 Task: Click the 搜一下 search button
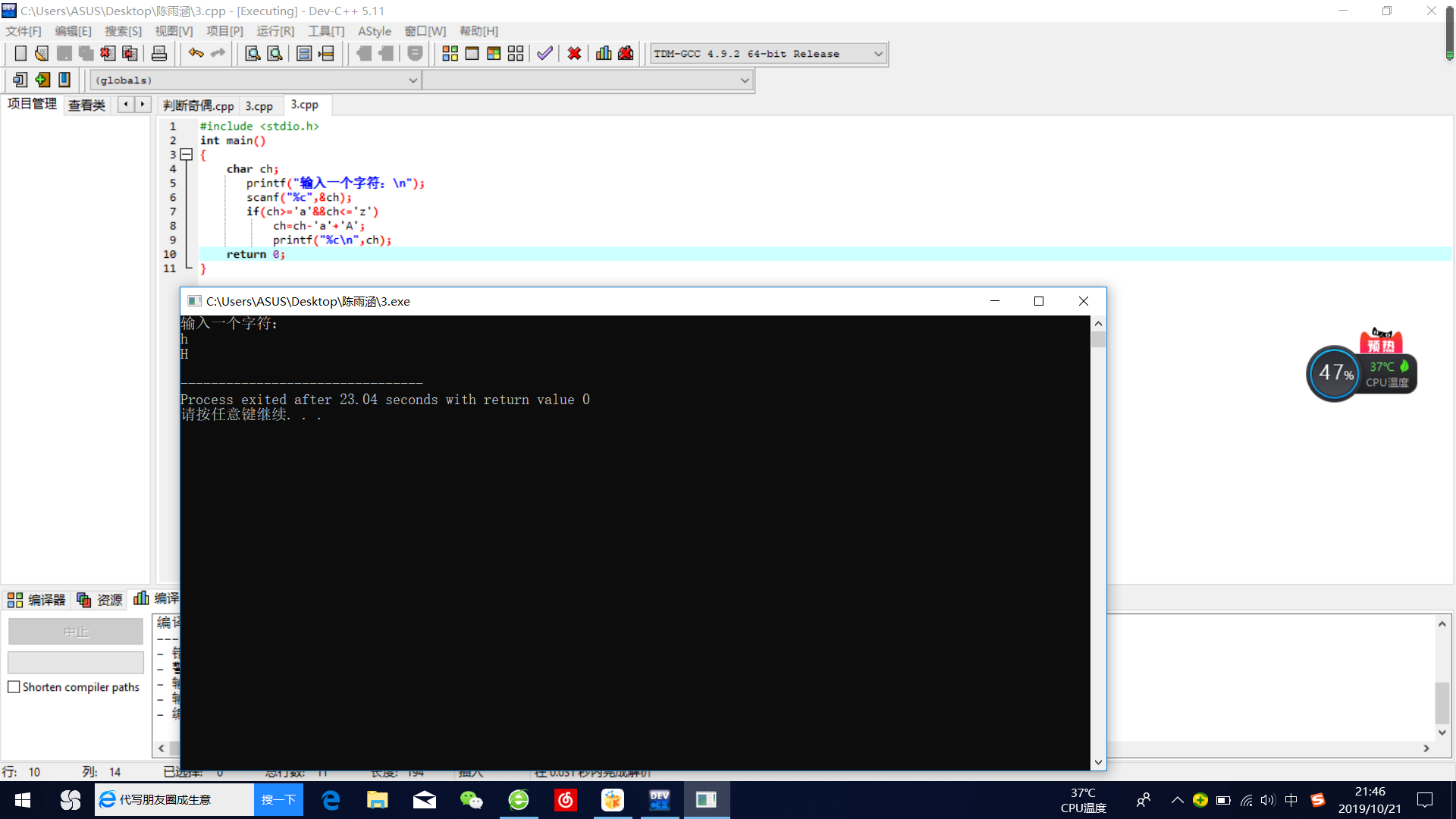[278, 800]
